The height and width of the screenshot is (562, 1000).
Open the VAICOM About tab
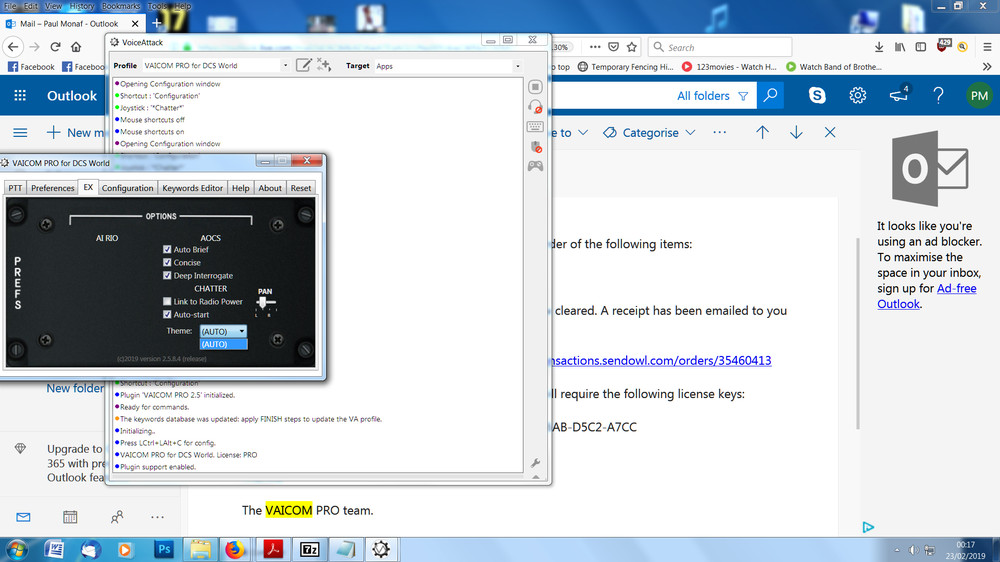(270, 188)
